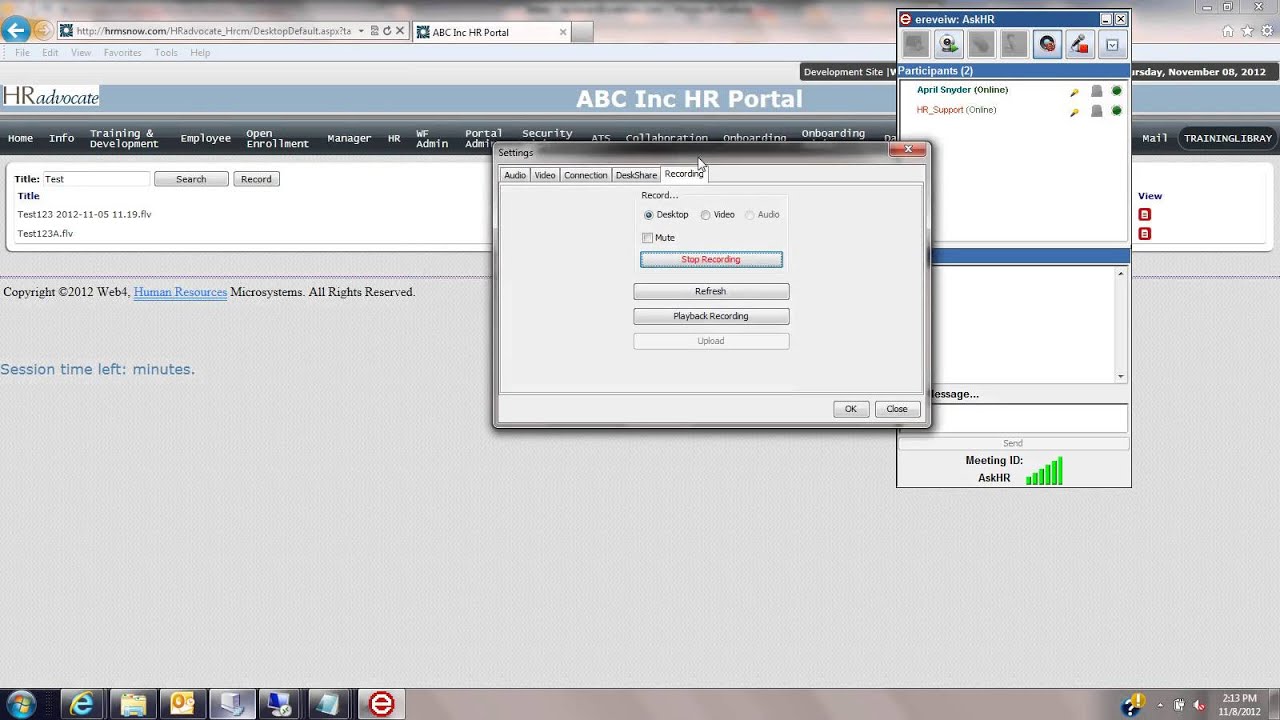
Task: Click the Playback Recording button
Action: coord(711,316)
